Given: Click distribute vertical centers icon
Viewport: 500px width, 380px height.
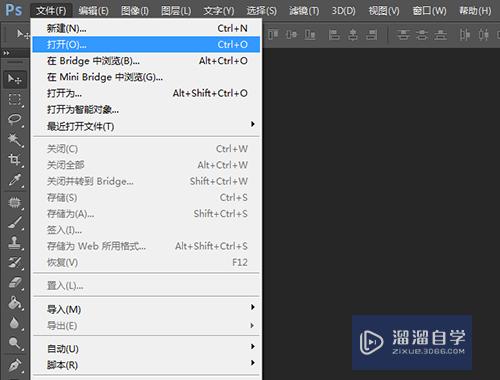Looking at the screenshot, I should 422,34.
